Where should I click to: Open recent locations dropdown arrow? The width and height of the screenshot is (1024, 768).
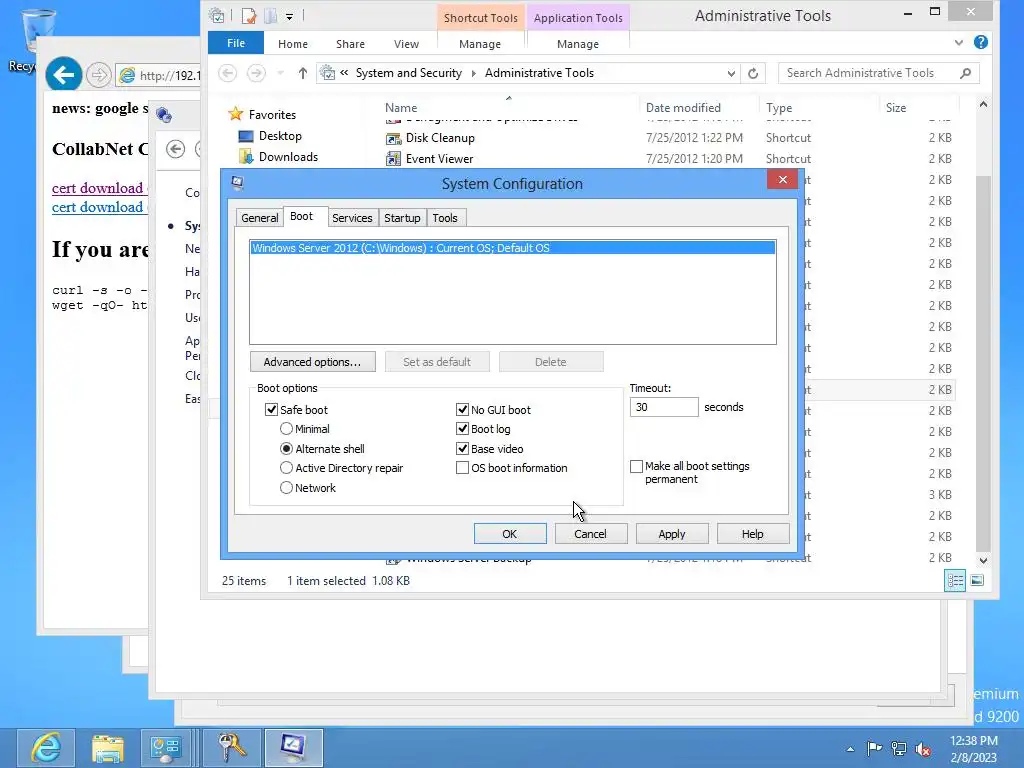coord(281,73)
